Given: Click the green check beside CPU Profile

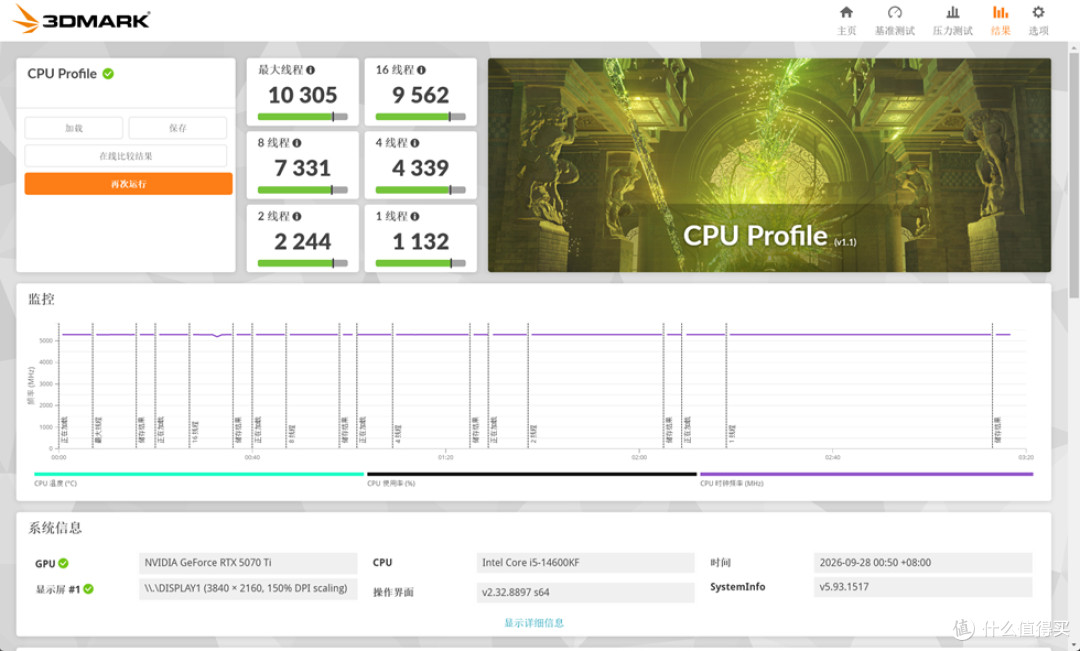Looking at the screenshot, I should (108, 74).
